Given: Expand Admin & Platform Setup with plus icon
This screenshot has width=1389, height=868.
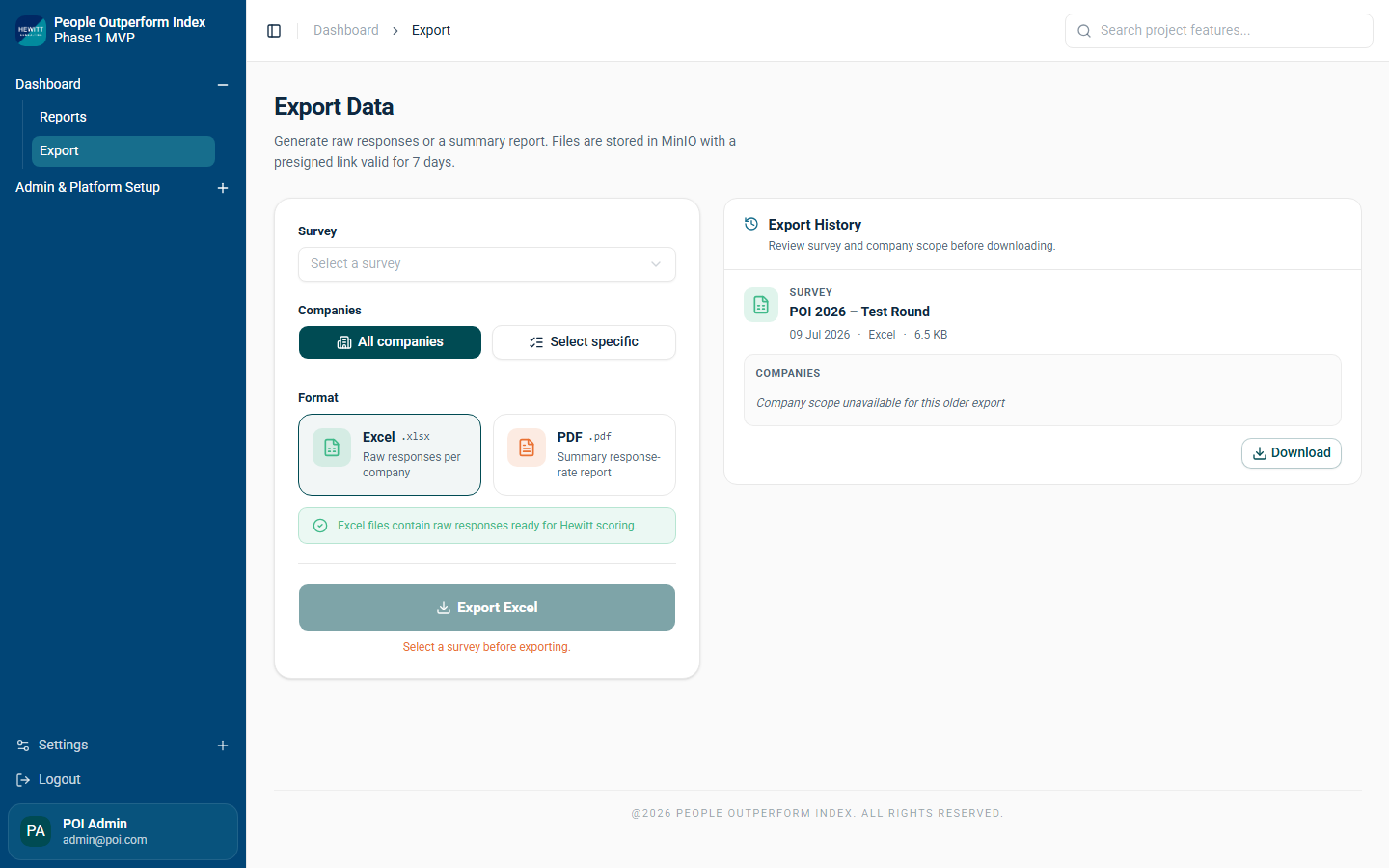Looking at the screenshot, I should pos(223,188).
